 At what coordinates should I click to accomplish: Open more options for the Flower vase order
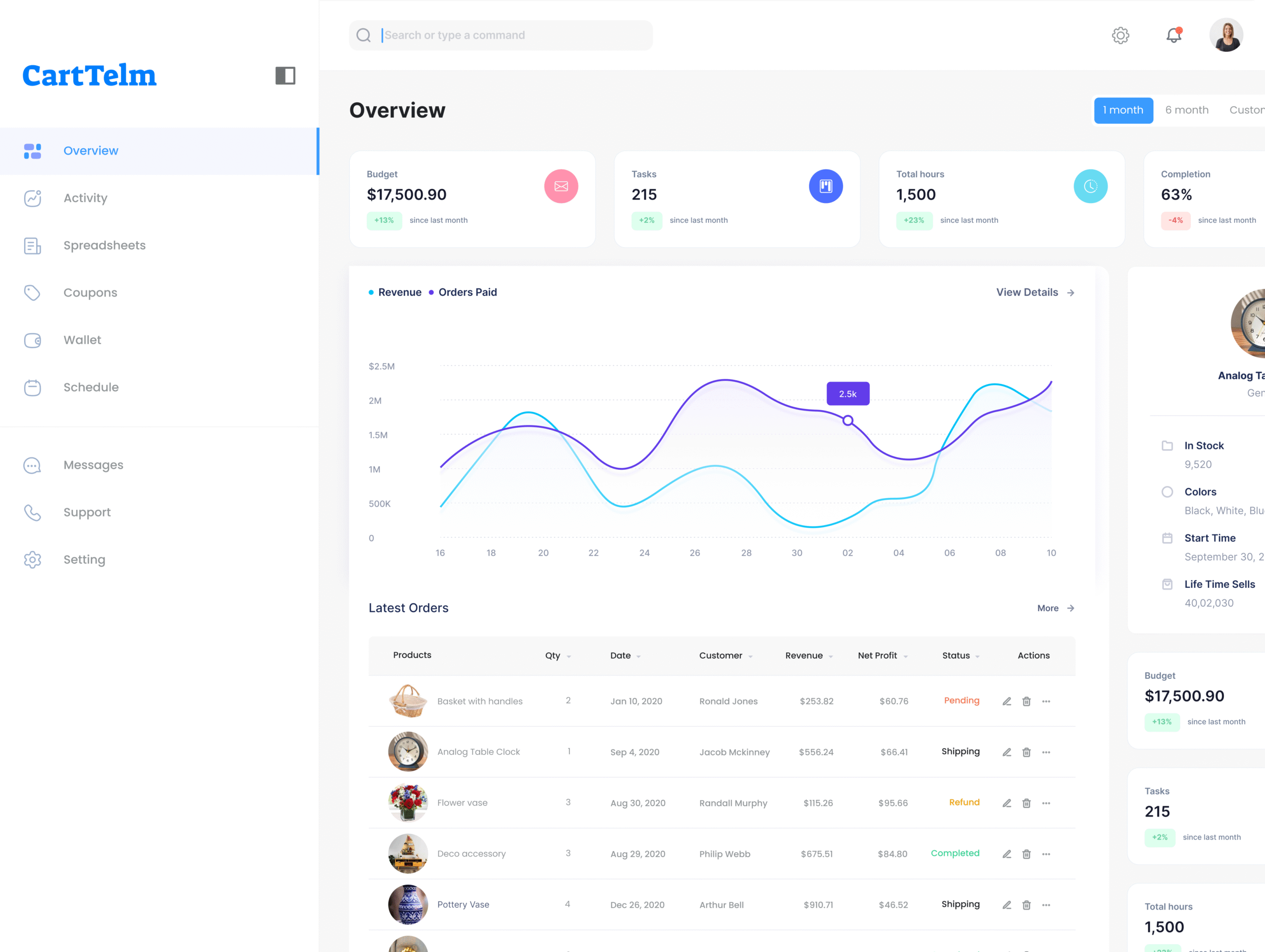point(1046,803)
